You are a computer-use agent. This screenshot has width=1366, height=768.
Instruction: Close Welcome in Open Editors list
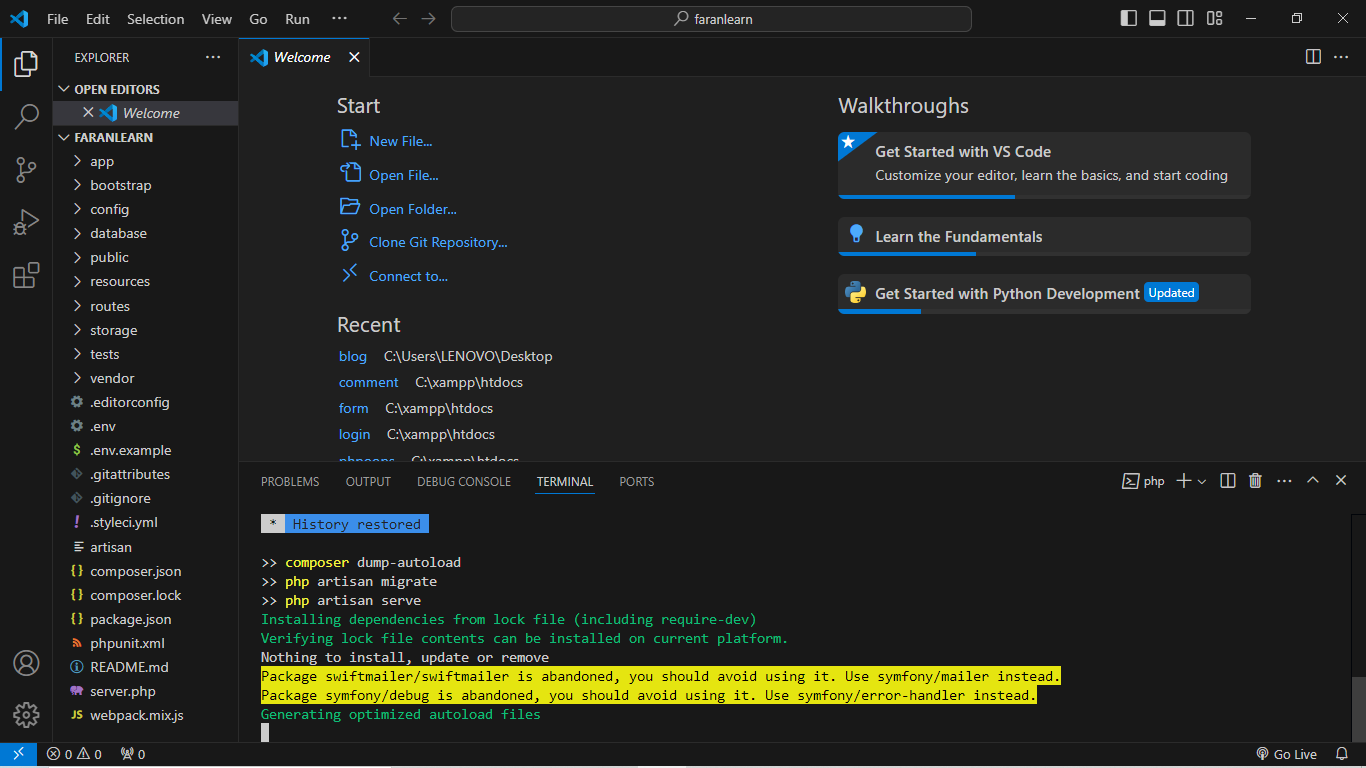[88, 113]
